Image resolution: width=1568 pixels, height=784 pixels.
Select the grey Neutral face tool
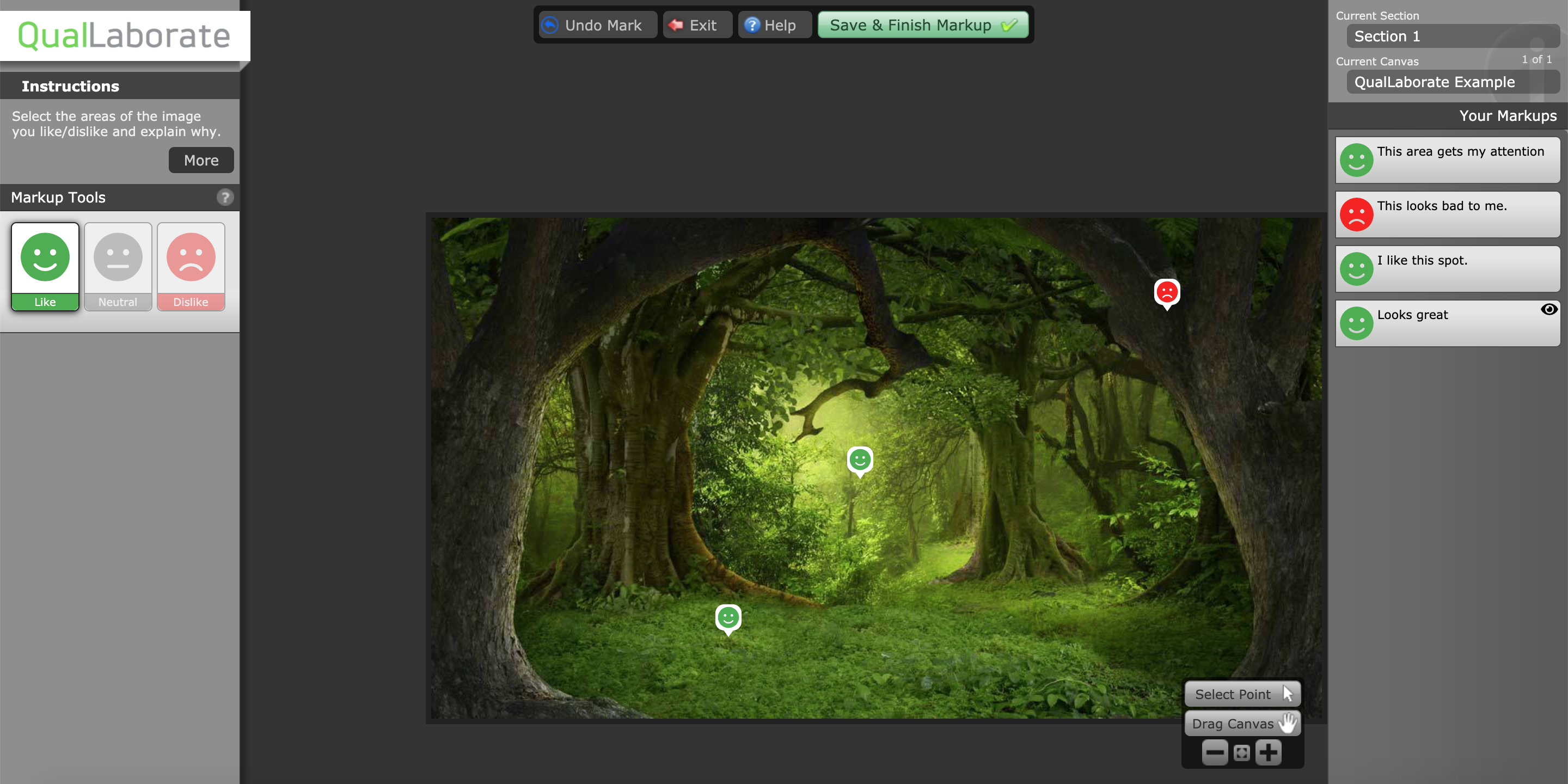[118, 266]
